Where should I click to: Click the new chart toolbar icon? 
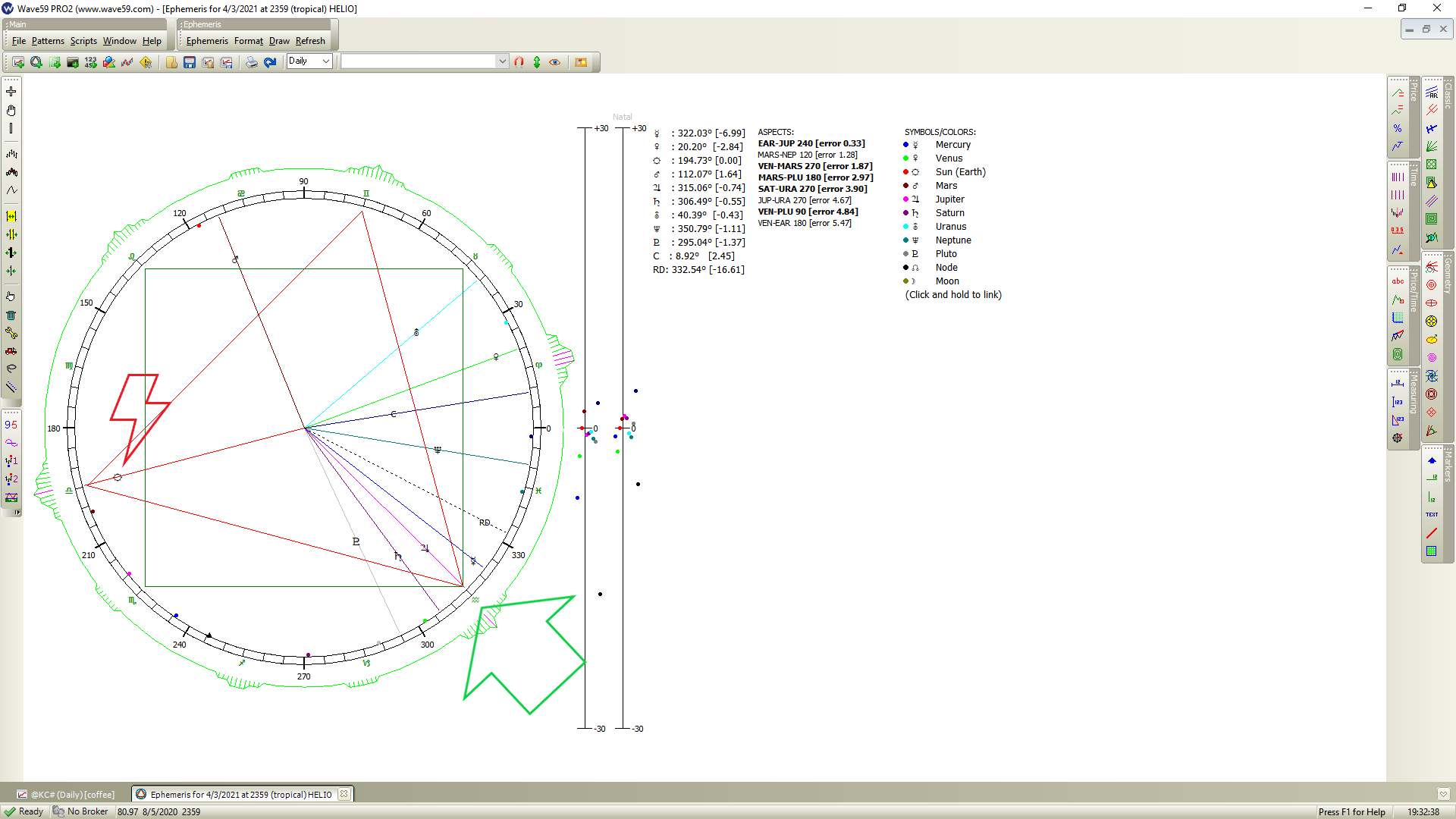click(x=18, y=62)
